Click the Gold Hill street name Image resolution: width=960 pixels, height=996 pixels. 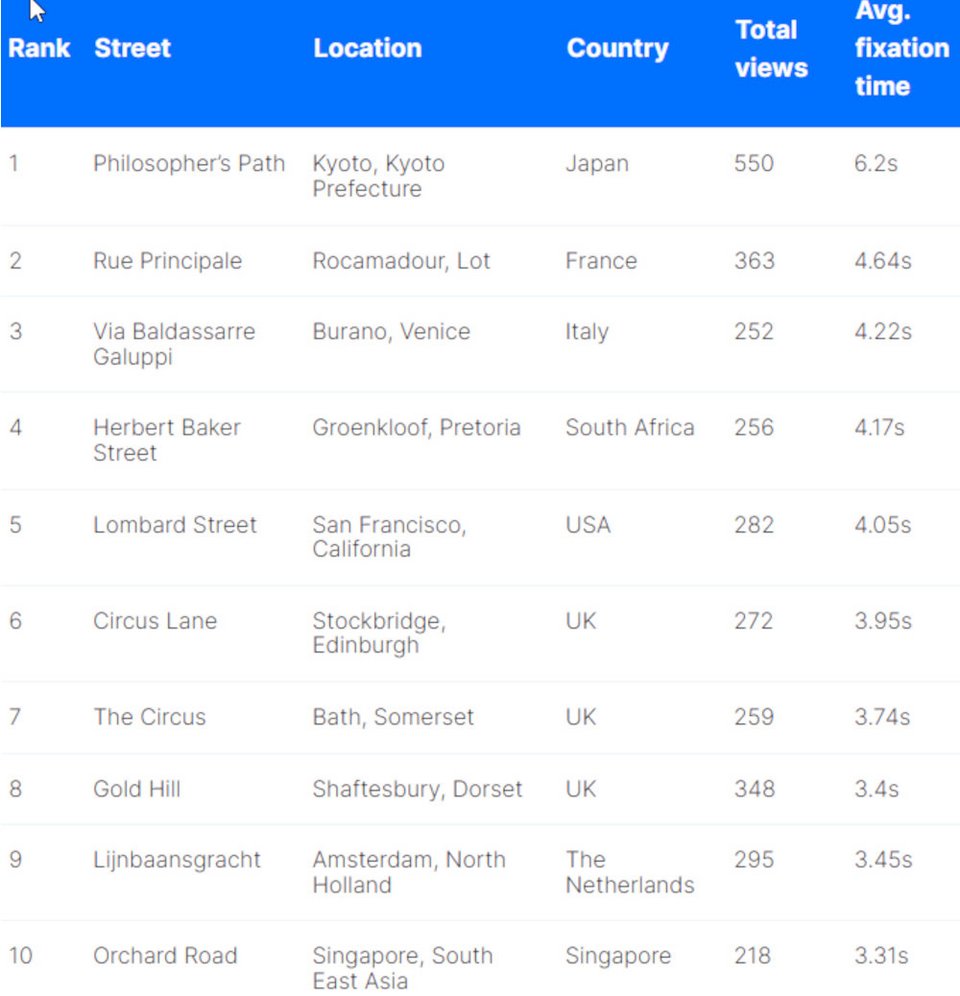(x=137, y=789)
